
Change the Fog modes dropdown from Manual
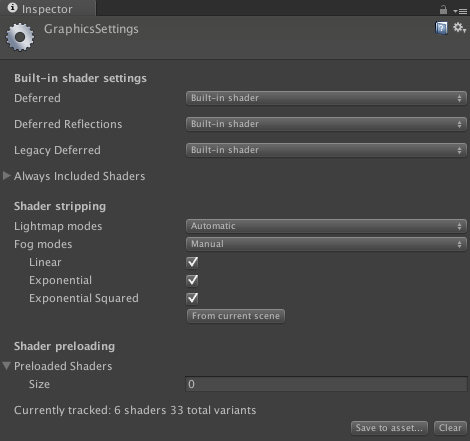pos(326,244)
